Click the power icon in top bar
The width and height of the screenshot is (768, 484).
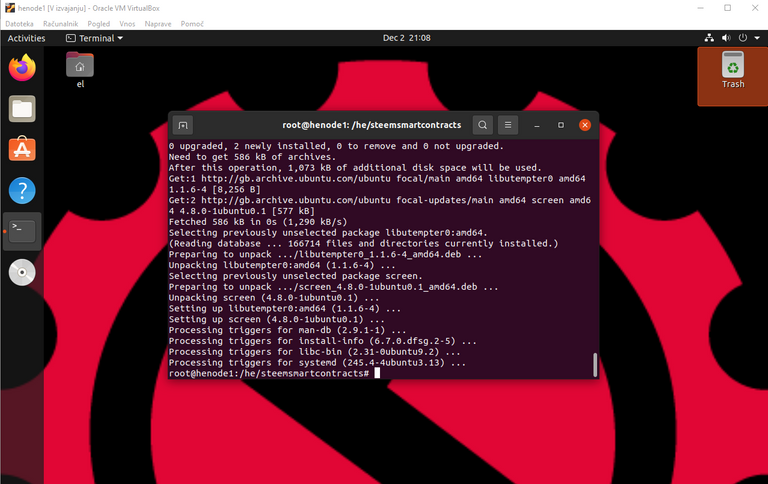pos(743,38)
